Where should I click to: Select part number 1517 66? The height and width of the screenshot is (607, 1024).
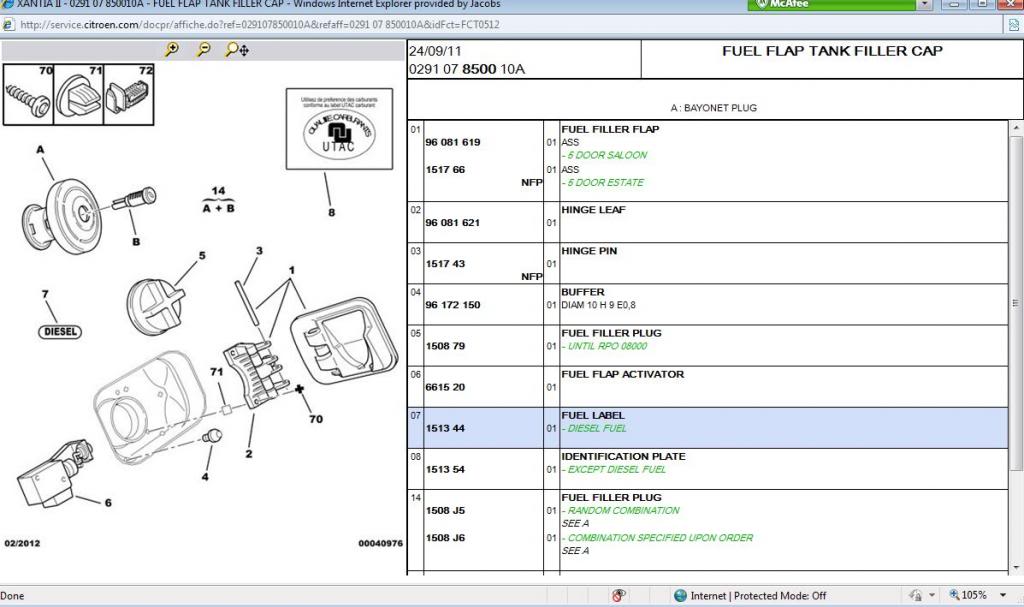(445, 169)
